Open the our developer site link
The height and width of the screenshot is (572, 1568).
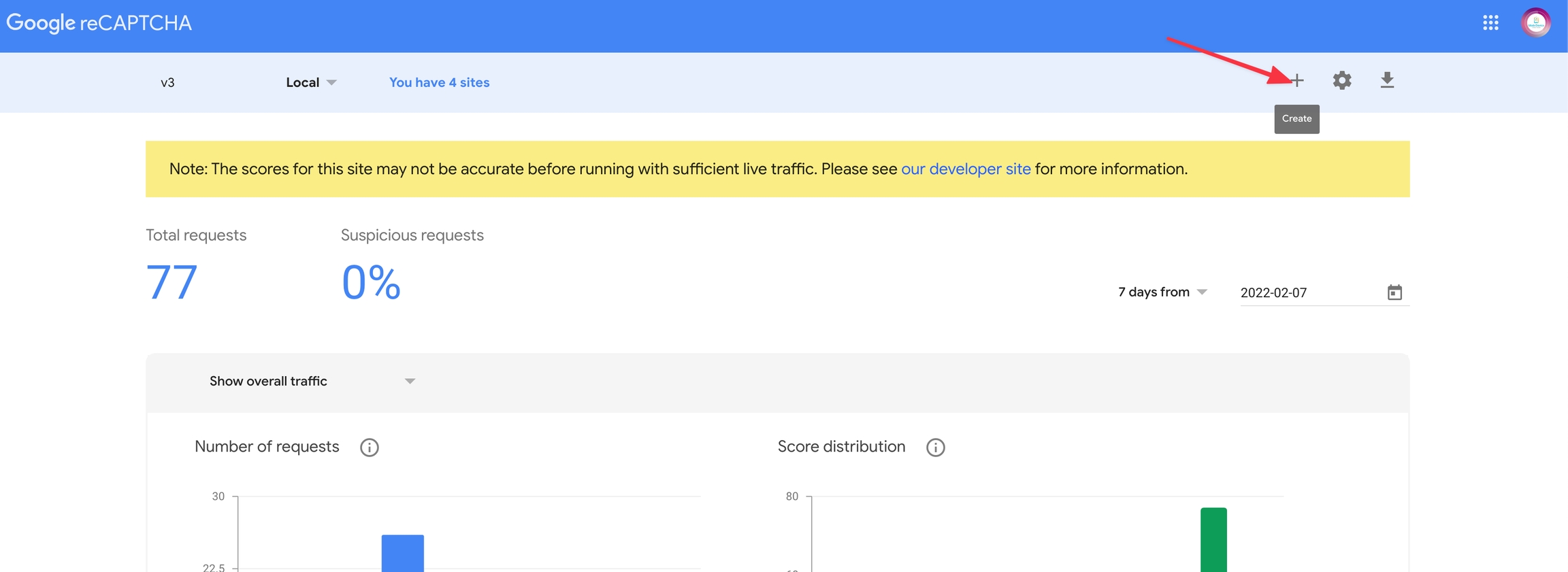[x=966, y=169]
